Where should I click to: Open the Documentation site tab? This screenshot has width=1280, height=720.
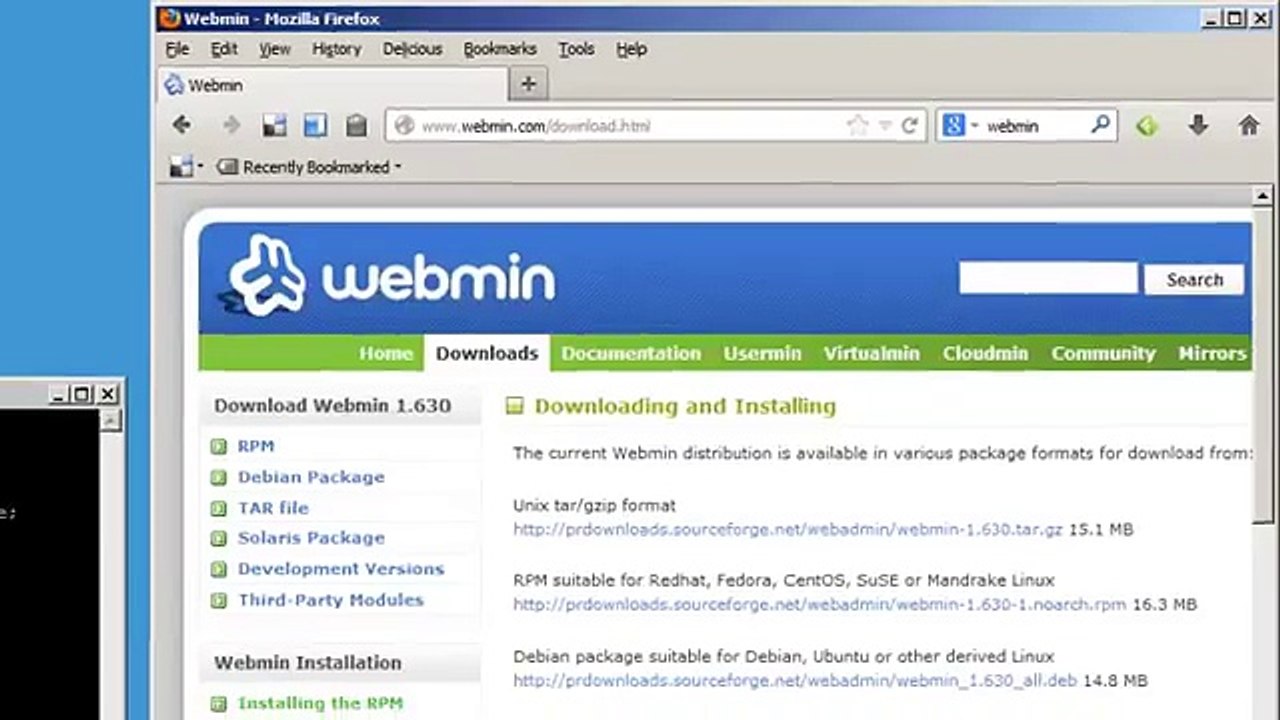(631, 353)
